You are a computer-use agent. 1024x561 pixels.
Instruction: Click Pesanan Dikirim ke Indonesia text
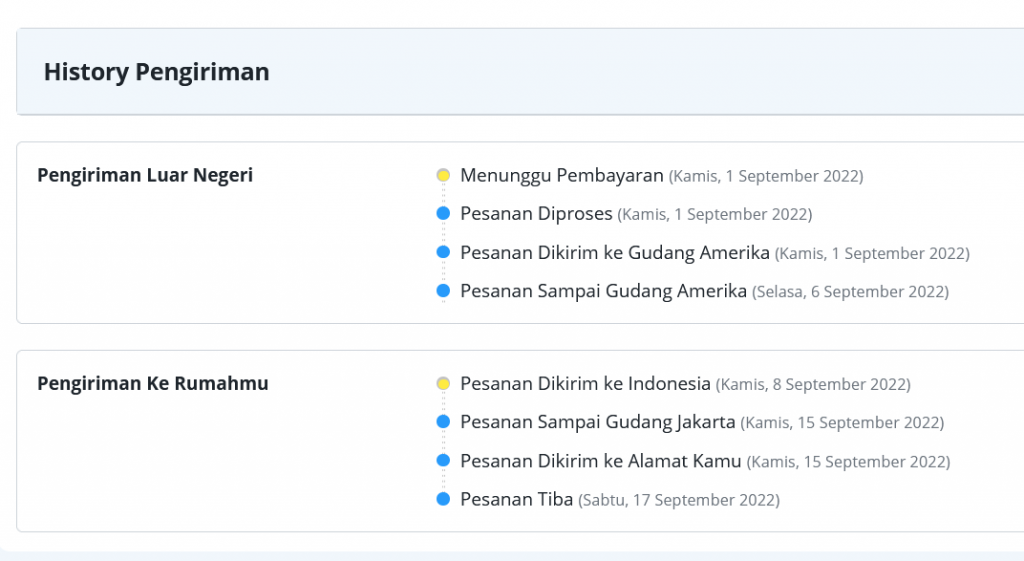585,383
